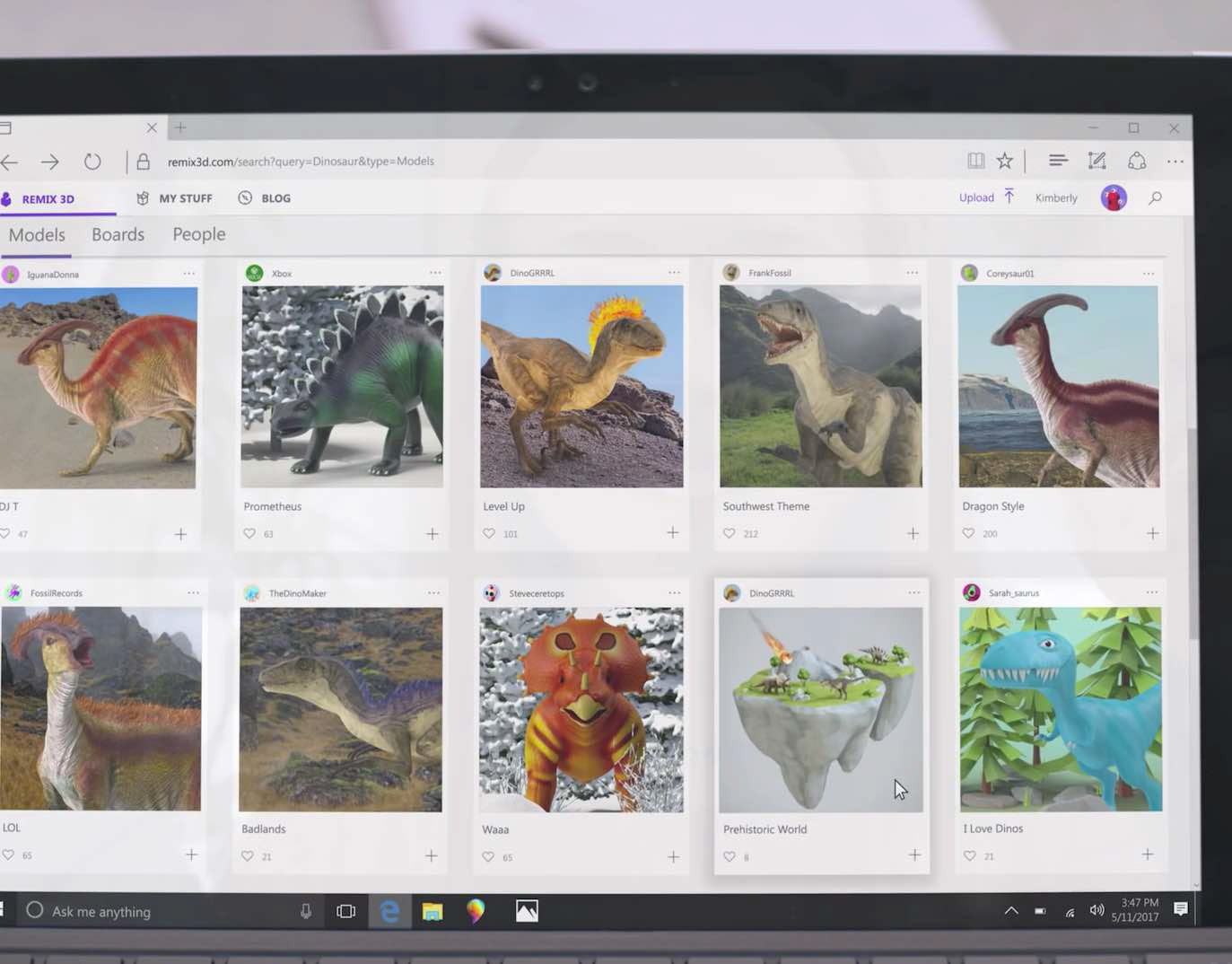The image size is (1232, 964).
Task: Add Prehistoric World to a board plus icon
Action: 914,855
